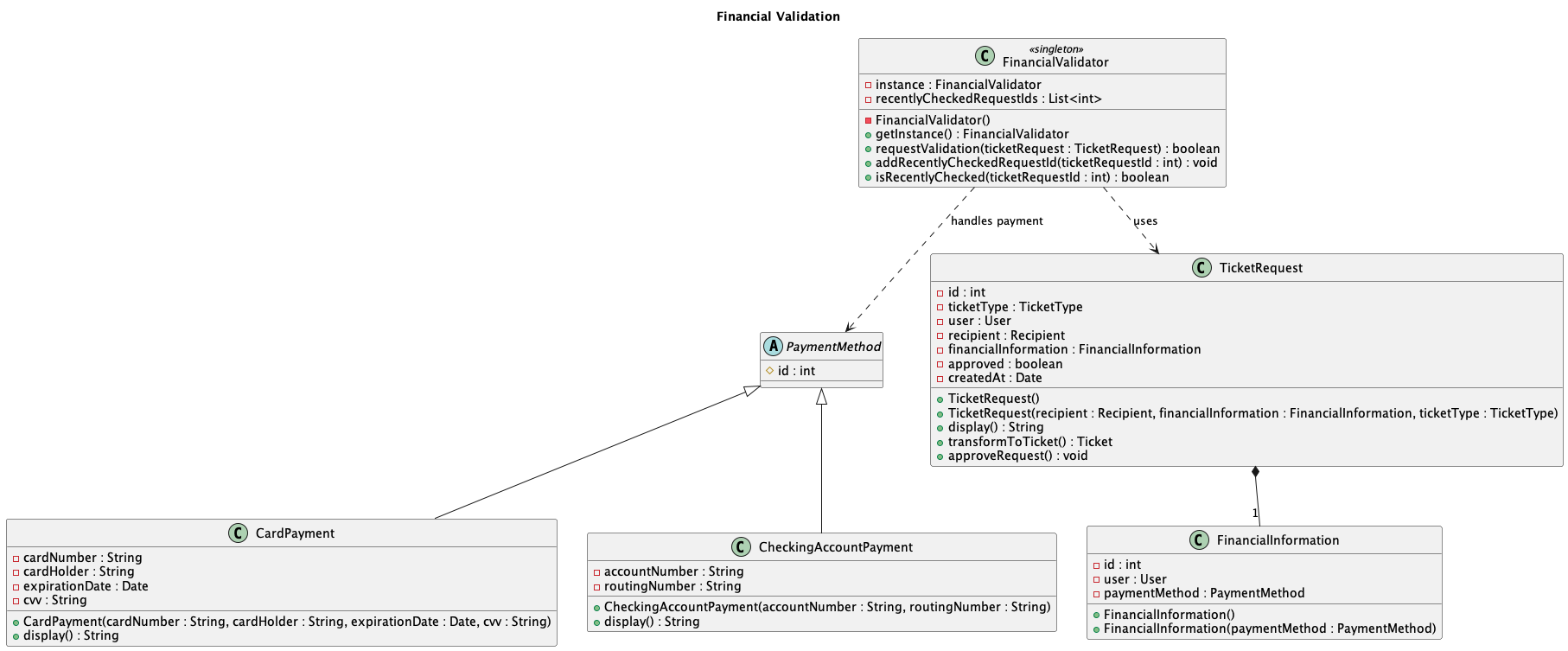The height and width of the screenshot is (651, 1568).
Task: Click the public marker beside getInstance()
Action: click(x=868, y=134)
